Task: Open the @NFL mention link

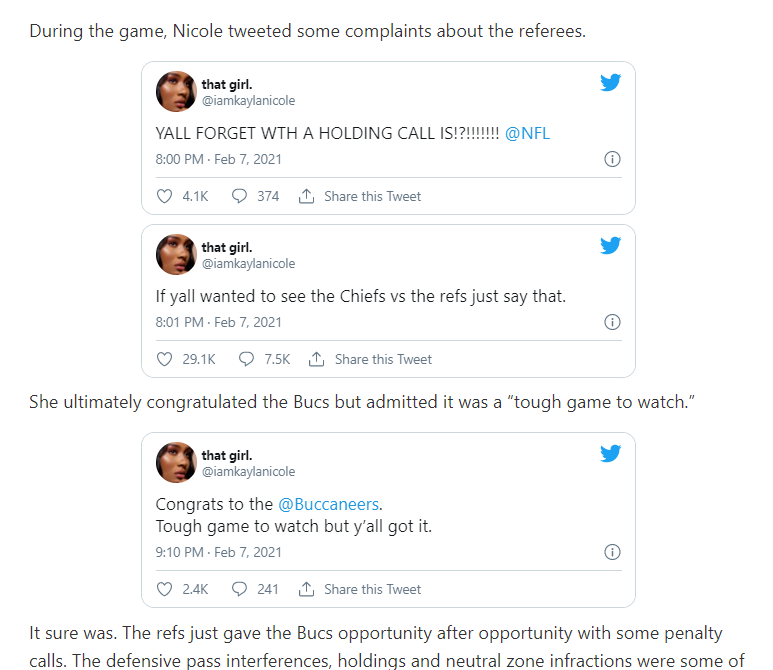Action: [x=526, y=132]
